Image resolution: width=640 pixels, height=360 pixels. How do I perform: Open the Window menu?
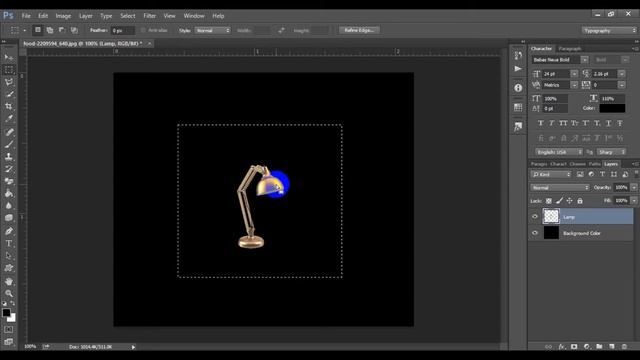point(194,16)
